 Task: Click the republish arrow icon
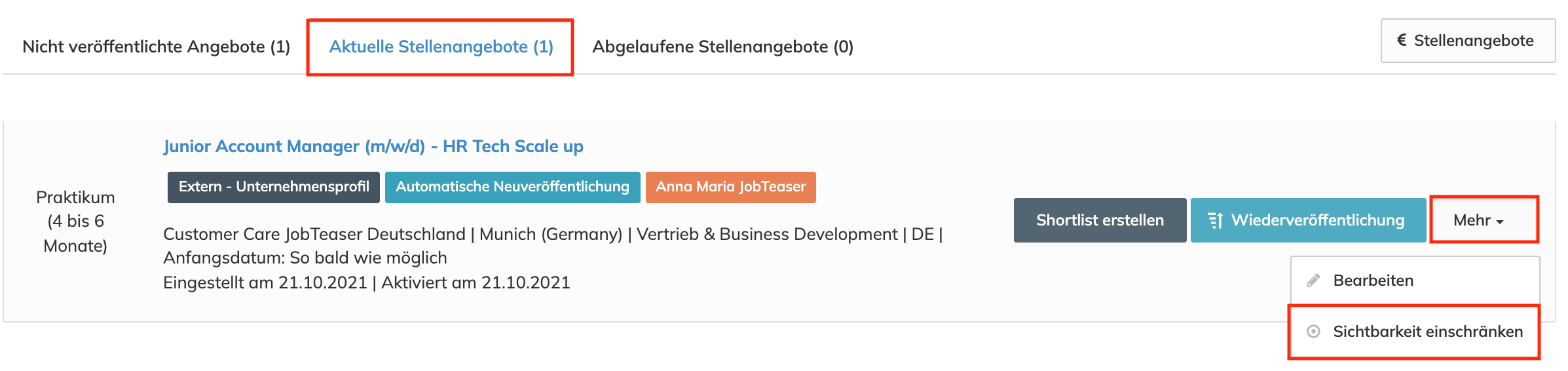[x=1216, y=221]
